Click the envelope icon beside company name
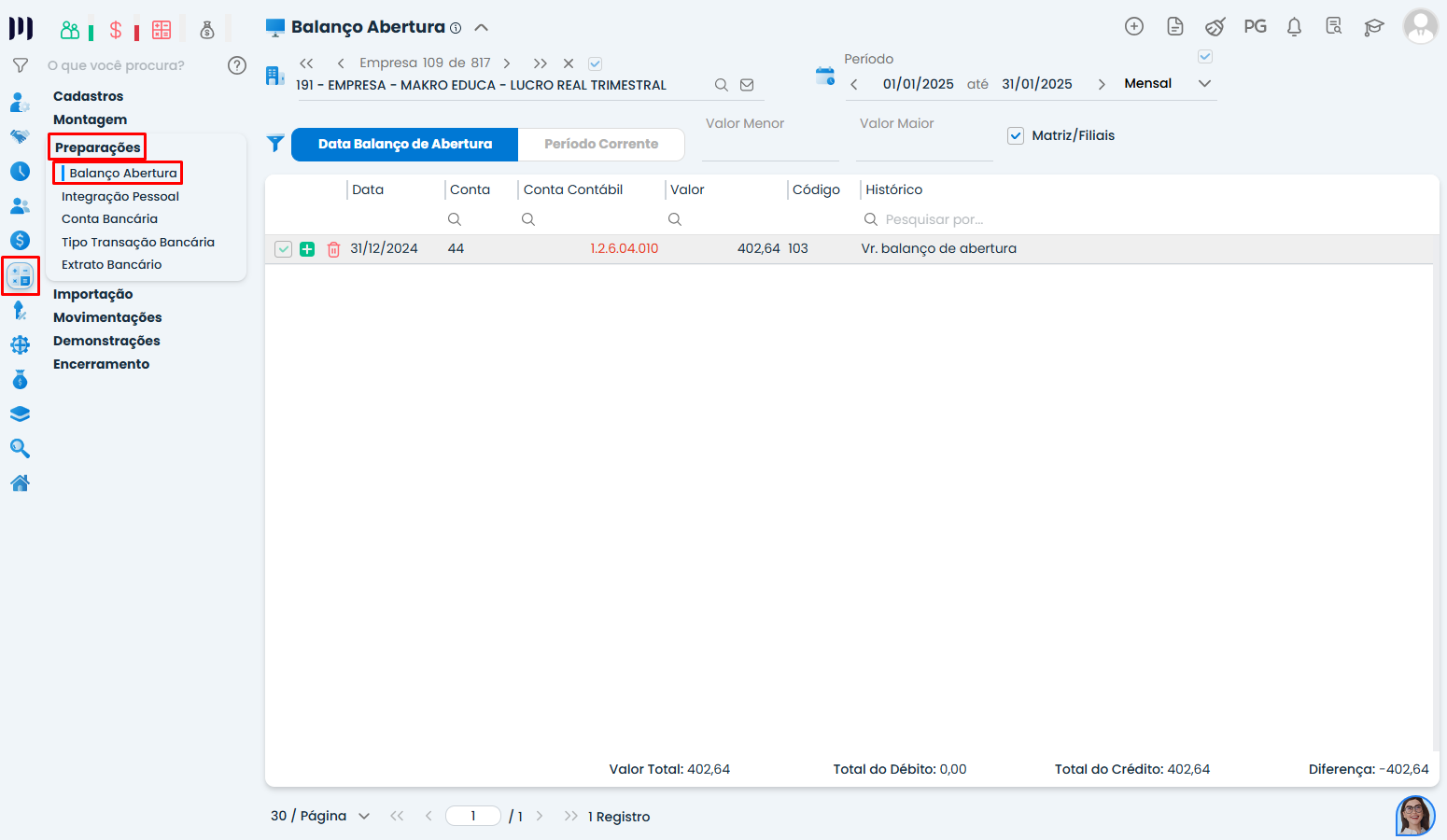Viewport: 1447px width, 840px height. (x=747, y=85)
